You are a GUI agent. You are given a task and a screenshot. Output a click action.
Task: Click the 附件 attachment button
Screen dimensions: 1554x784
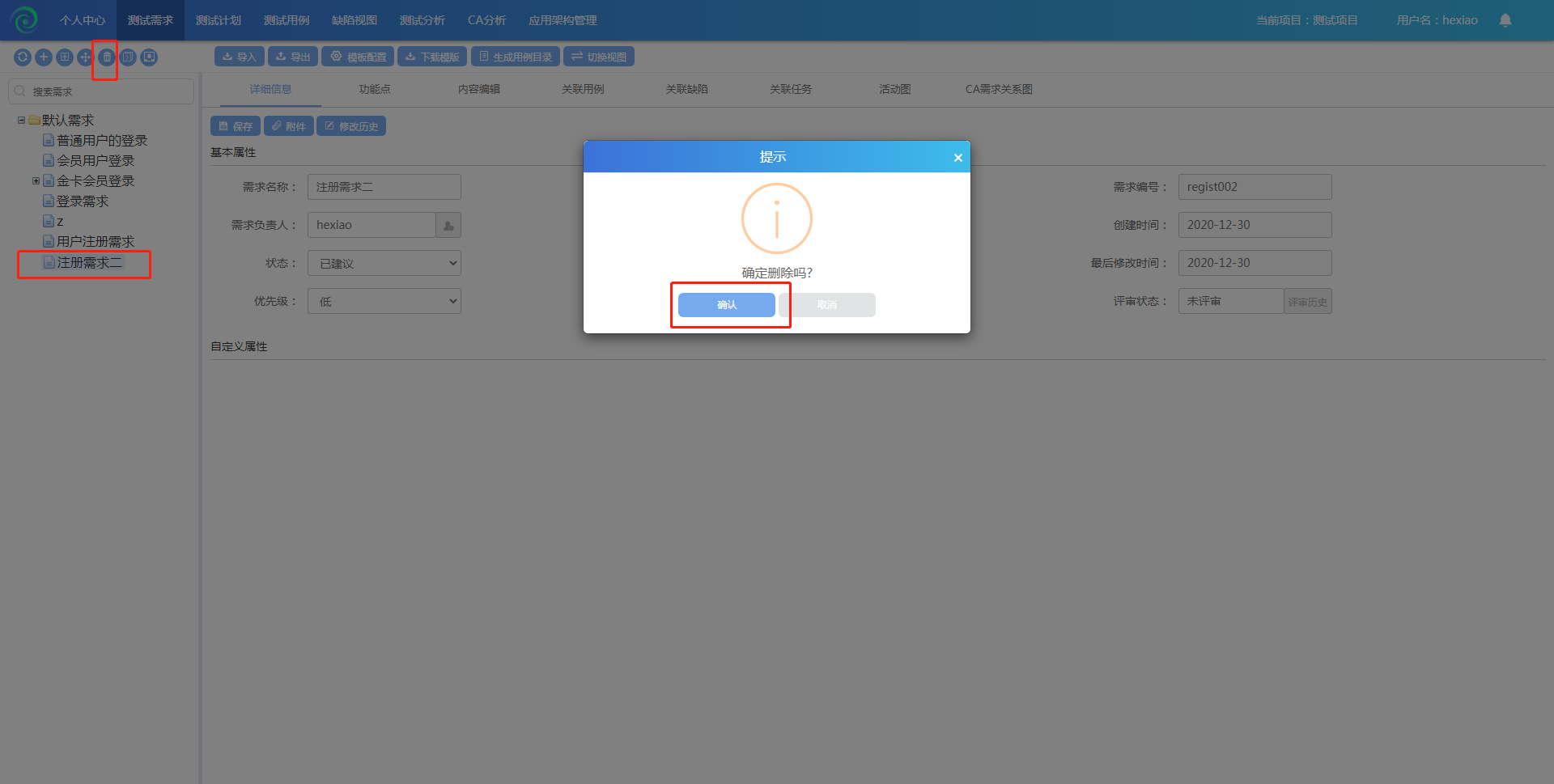tap(289, 126)
